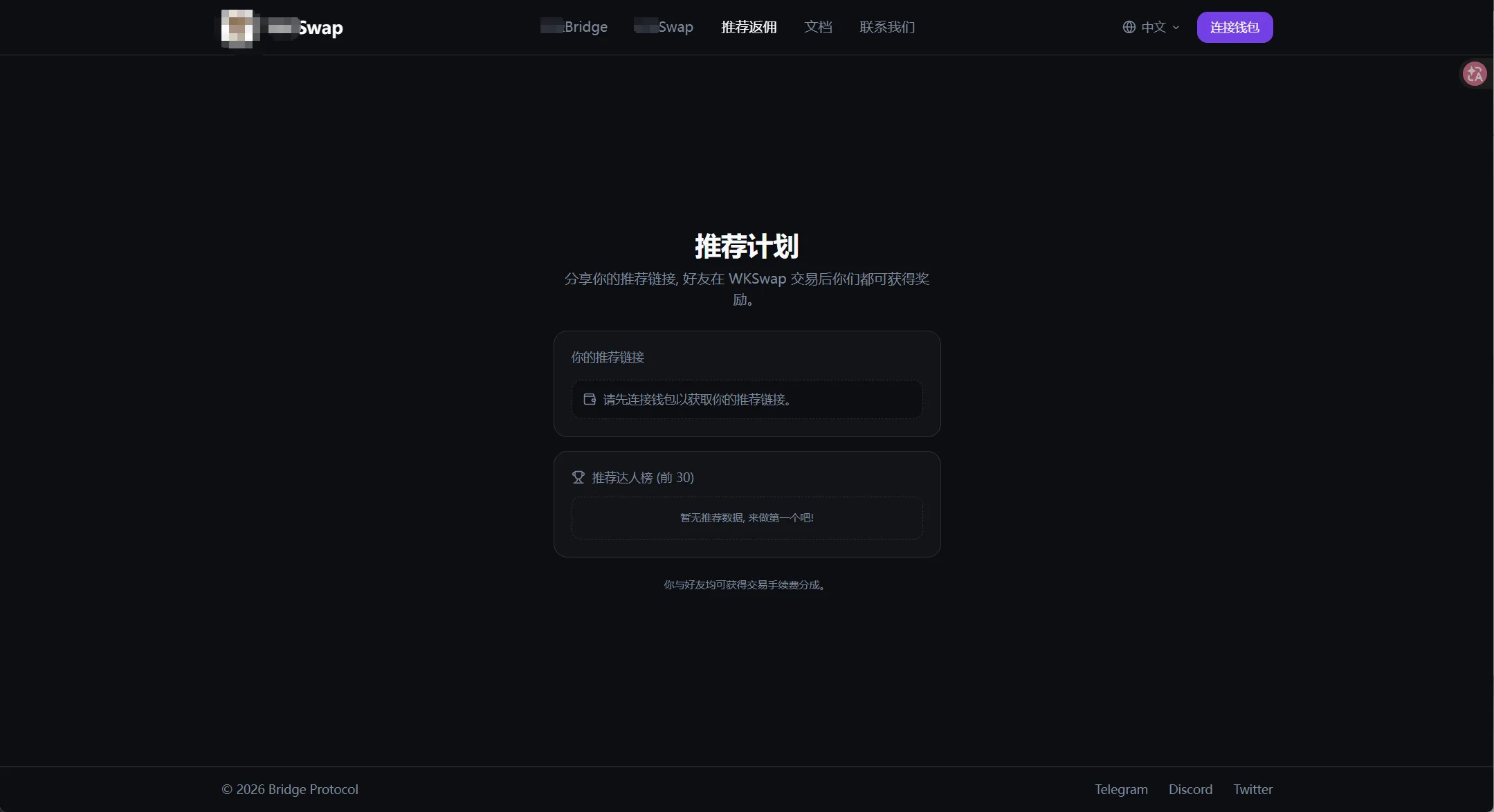Screen dimensions: 1494x812
Task: Click the Swap logo in the header
Action: pos(282,28)
